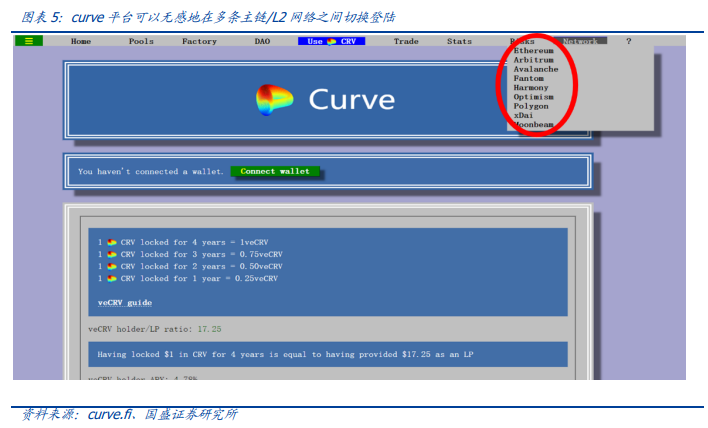Screen dimensions: 708x428
Task: Click the Curve rainbow logo
Action: (x=276, y=99)
